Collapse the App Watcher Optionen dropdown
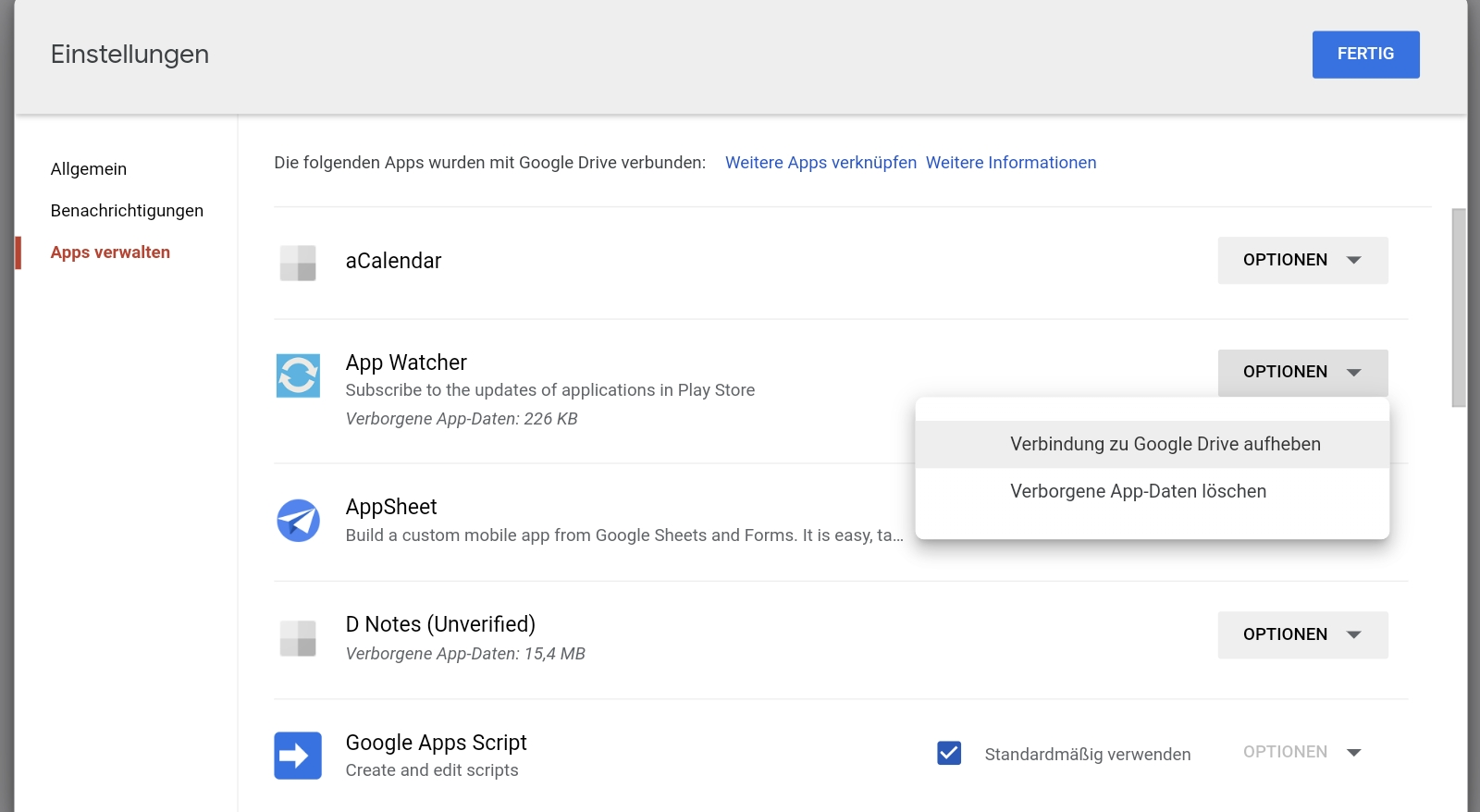Viewport: 1480px width, 812px height. click(x=1301, y=372)
